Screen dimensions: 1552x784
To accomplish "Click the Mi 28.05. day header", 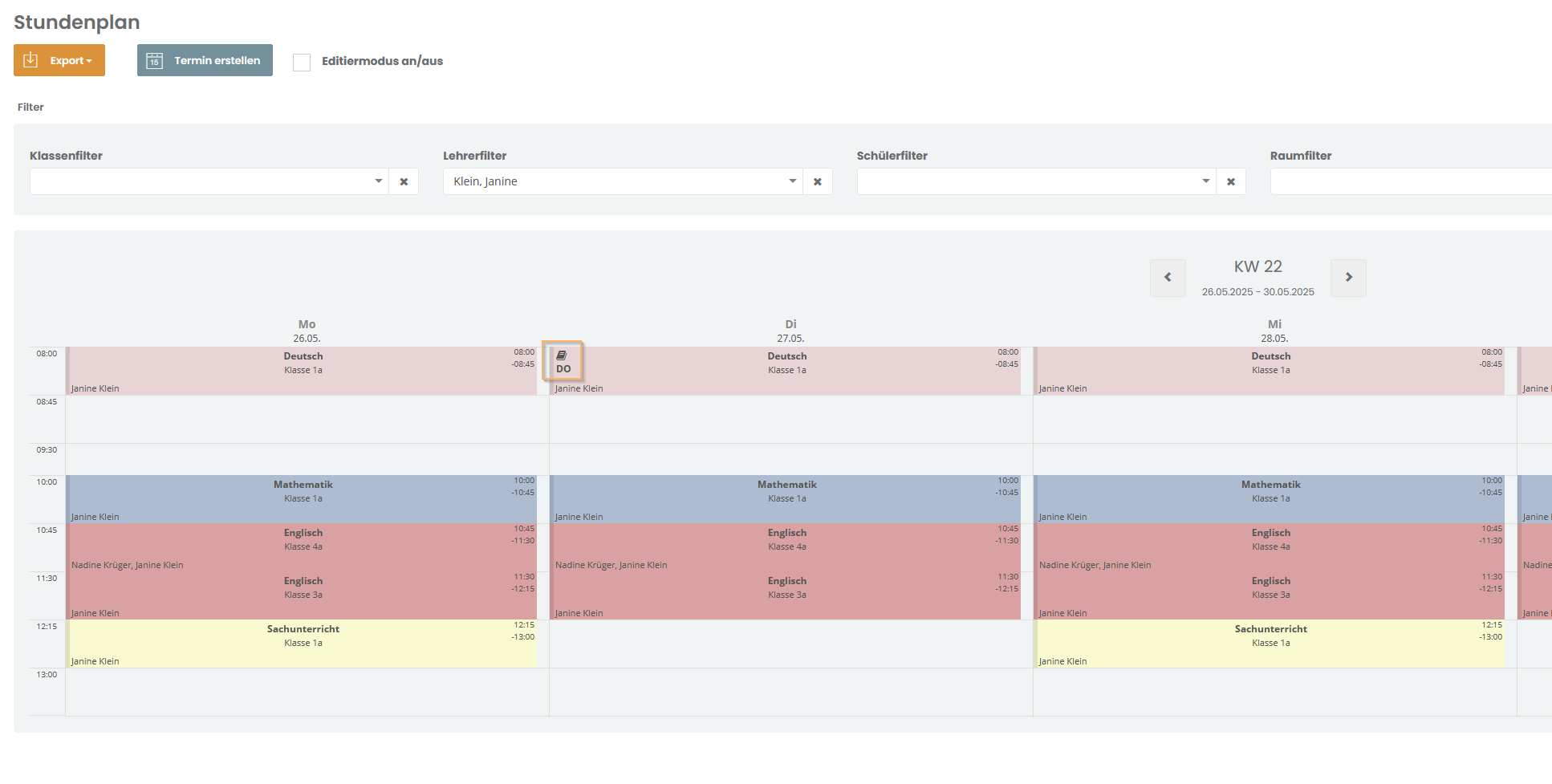I will tap(1274, 331).
